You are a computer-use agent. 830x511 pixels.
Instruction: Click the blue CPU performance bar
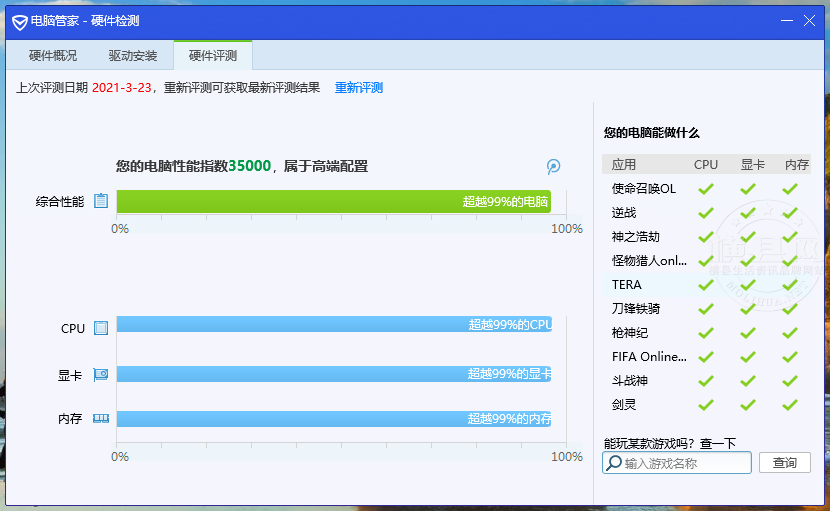[334, 324]
